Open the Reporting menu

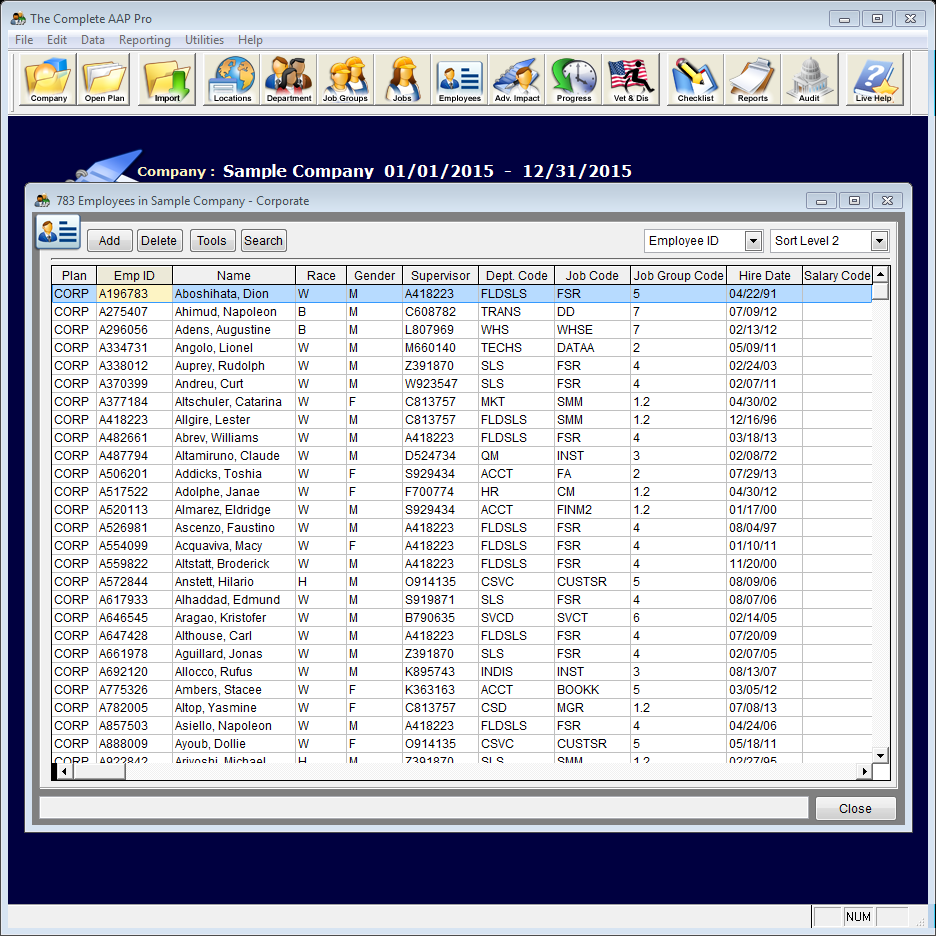pyautogui.click(x=144, y=40)
